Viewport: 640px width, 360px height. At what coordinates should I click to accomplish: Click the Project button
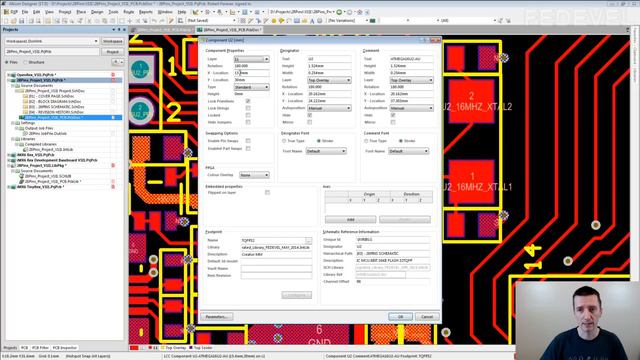pyautogui.click(x=113, y=52)
